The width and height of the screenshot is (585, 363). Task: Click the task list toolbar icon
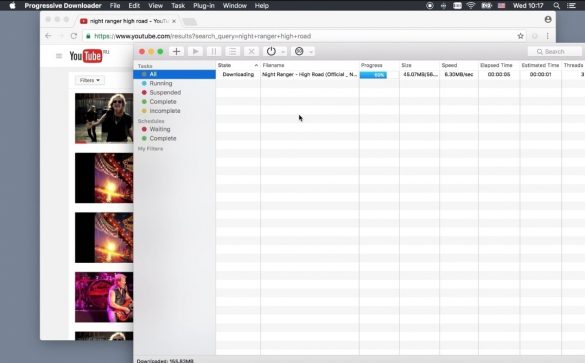tap(232, 51)
